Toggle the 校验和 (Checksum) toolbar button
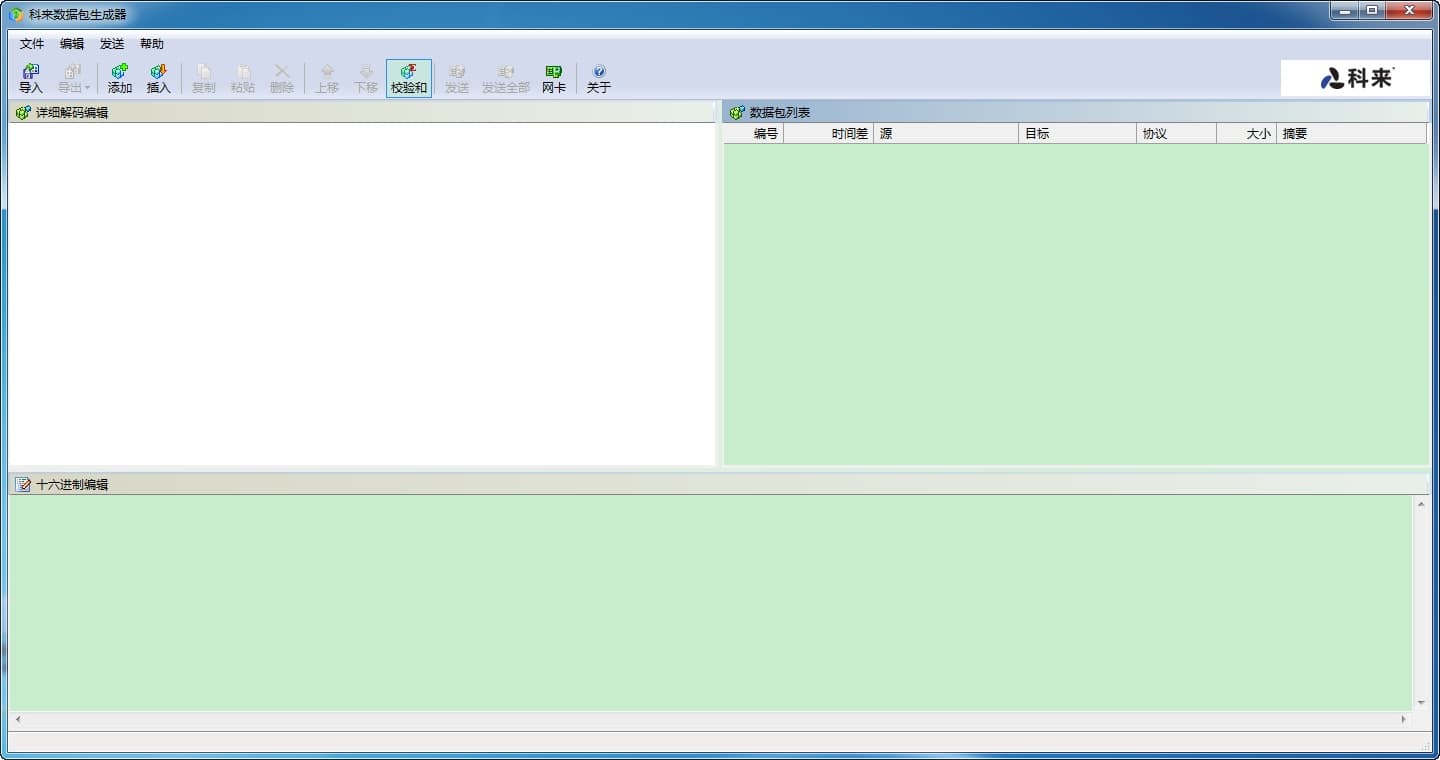 pos(409,78)
